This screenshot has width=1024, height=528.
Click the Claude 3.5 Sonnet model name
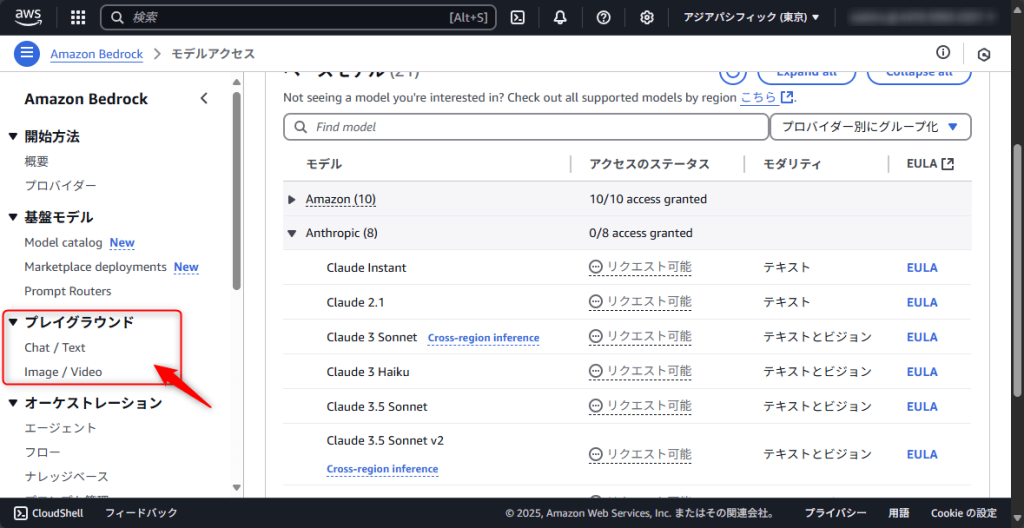tap(377, 406)
